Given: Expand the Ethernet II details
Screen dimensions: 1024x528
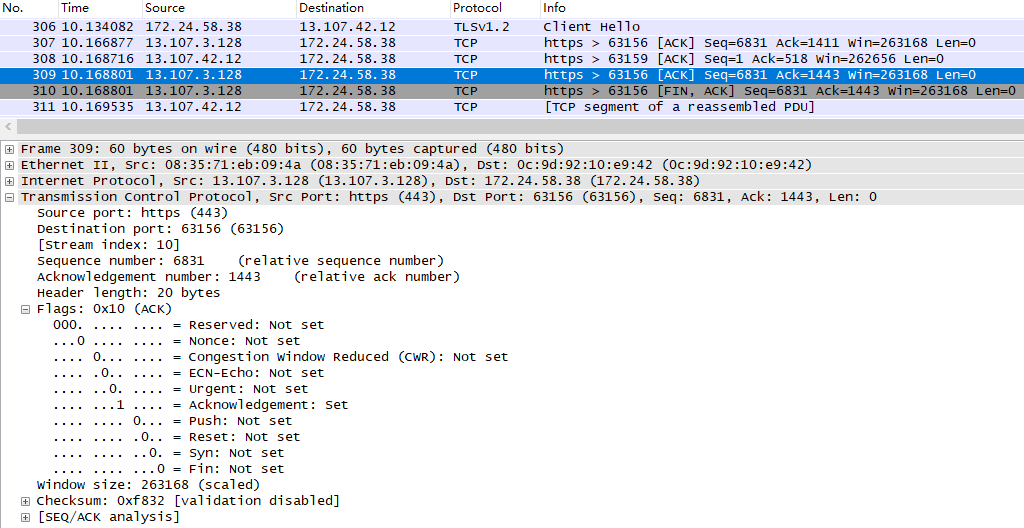Looking at the screenshot, I should (x=10, y=165).
